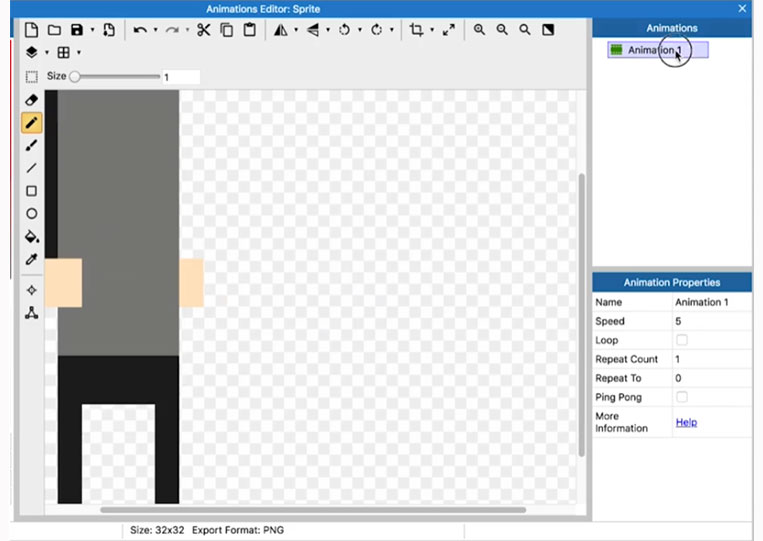Viewport: 763px width, 541px height.
Task: Click the New file icon
Action: pyautogui.click(x=31, y=30)
